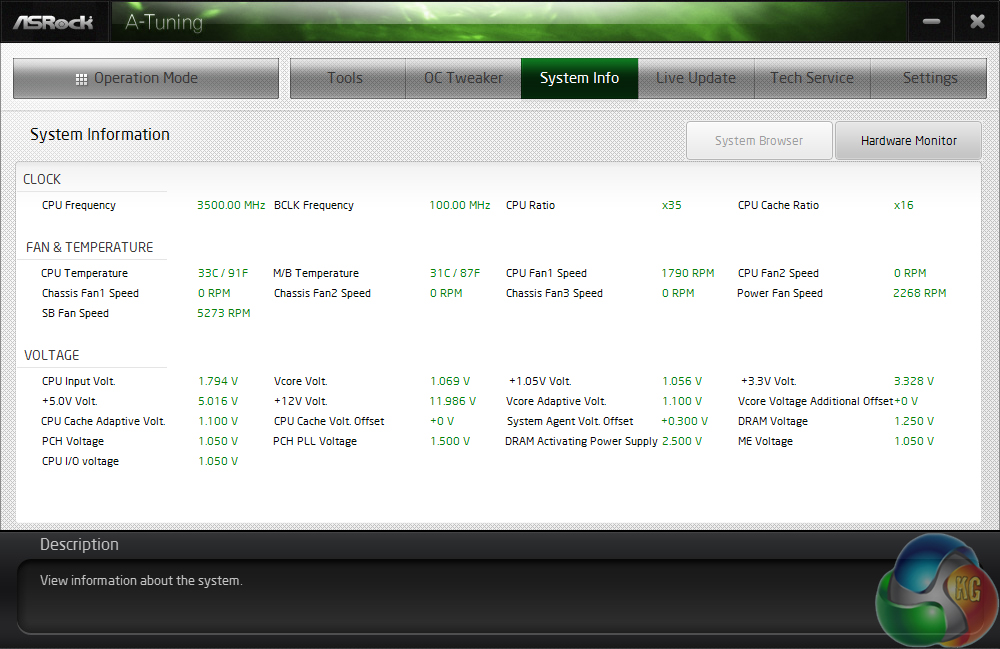
Task: Open the Settings tab
Action: (929, 78)
